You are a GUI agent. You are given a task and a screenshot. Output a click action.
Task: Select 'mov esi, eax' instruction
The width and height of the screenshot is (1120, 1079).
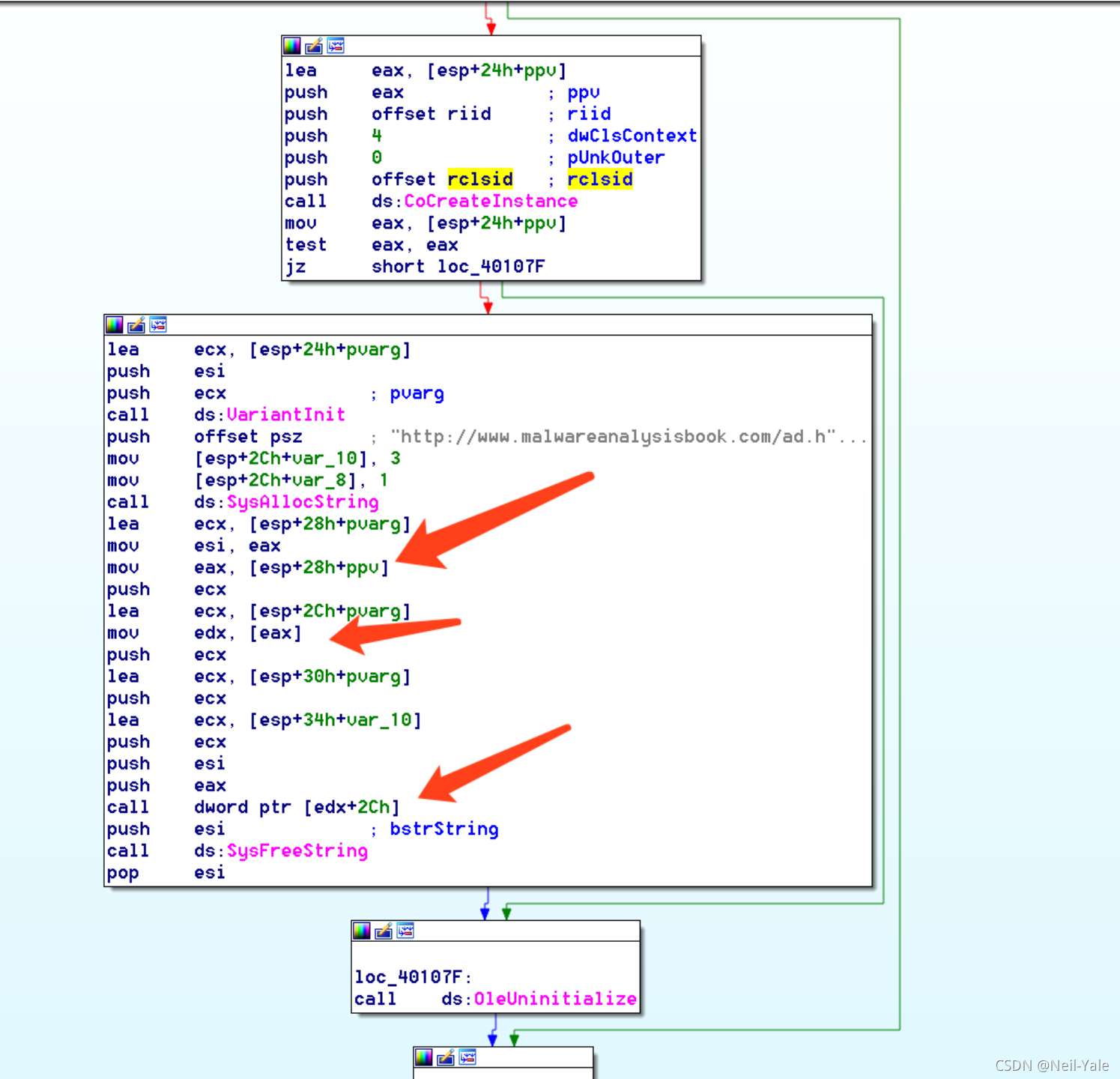193,546
